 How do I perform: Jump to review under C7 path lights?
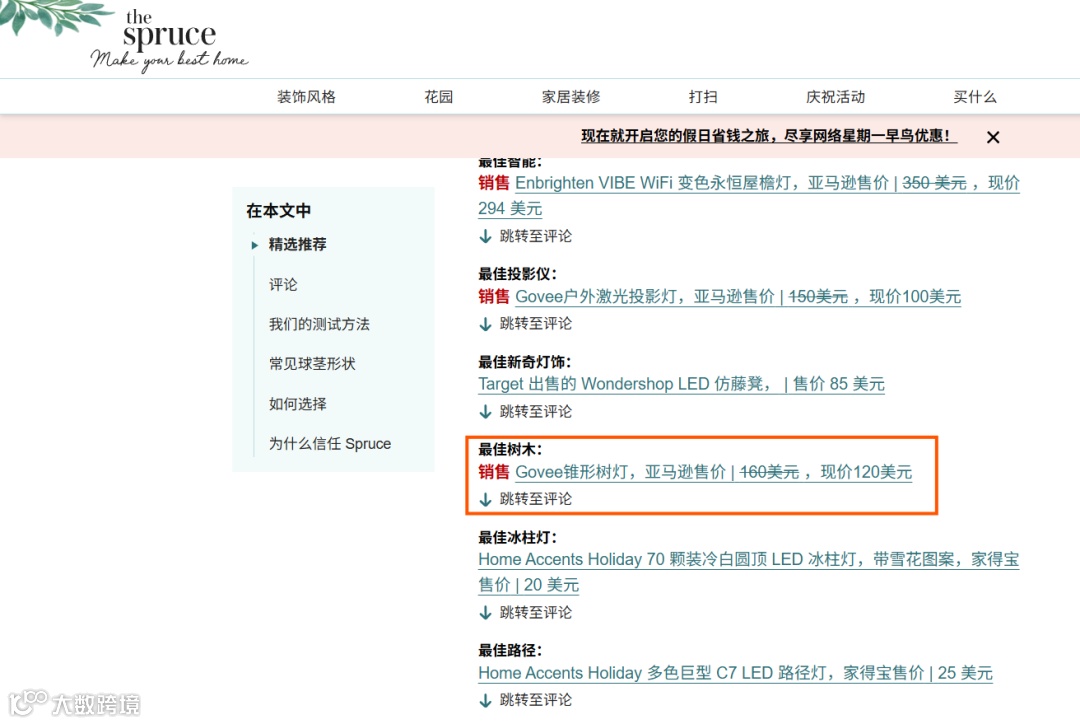click(x=536, y=700)
